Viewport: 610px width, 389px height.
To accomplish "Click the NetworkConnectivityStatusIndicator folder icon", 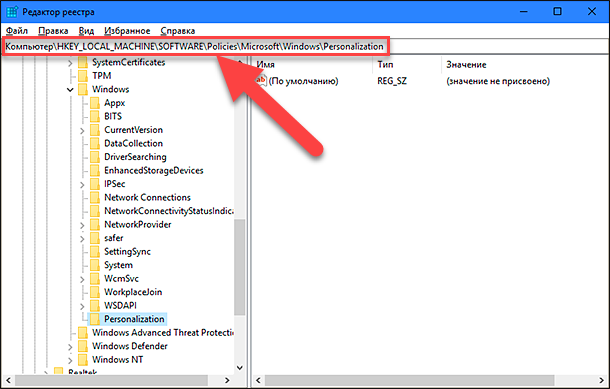I will 95,211.
